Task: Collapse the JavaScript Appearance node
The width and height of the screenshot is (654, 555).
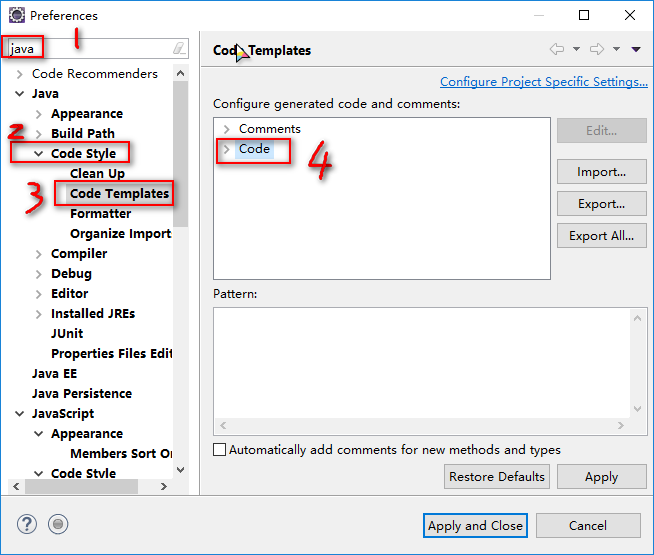Action: tap(38, 434)
